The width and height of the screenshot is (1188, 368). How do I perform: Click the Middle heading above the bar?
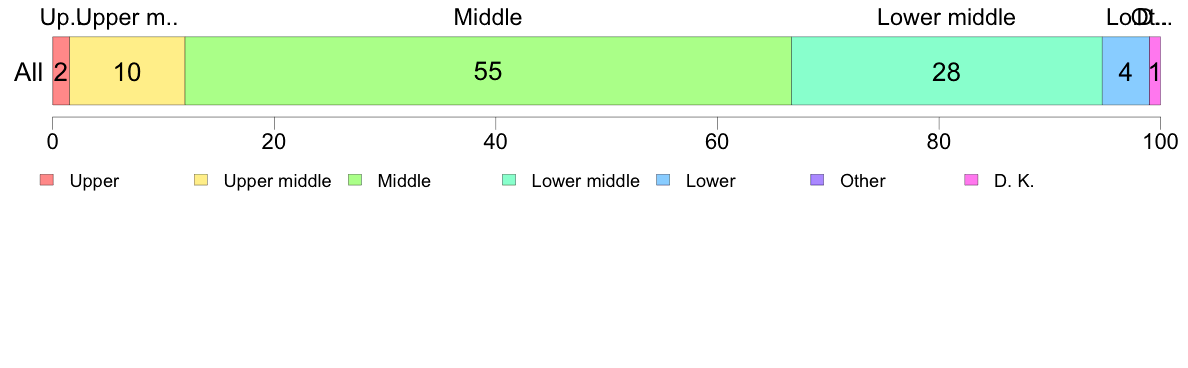click(x=488, y=17)
